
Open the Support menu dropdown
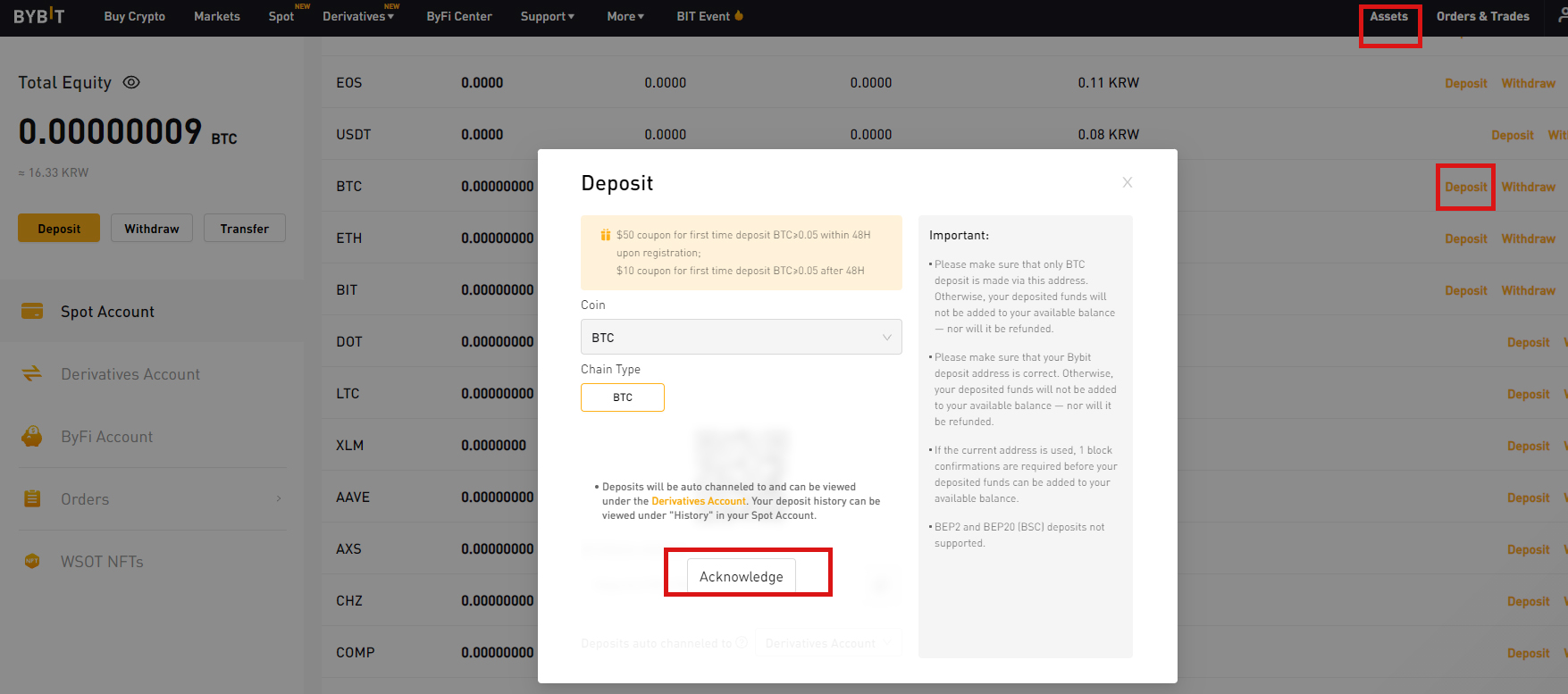click(548, 16)
